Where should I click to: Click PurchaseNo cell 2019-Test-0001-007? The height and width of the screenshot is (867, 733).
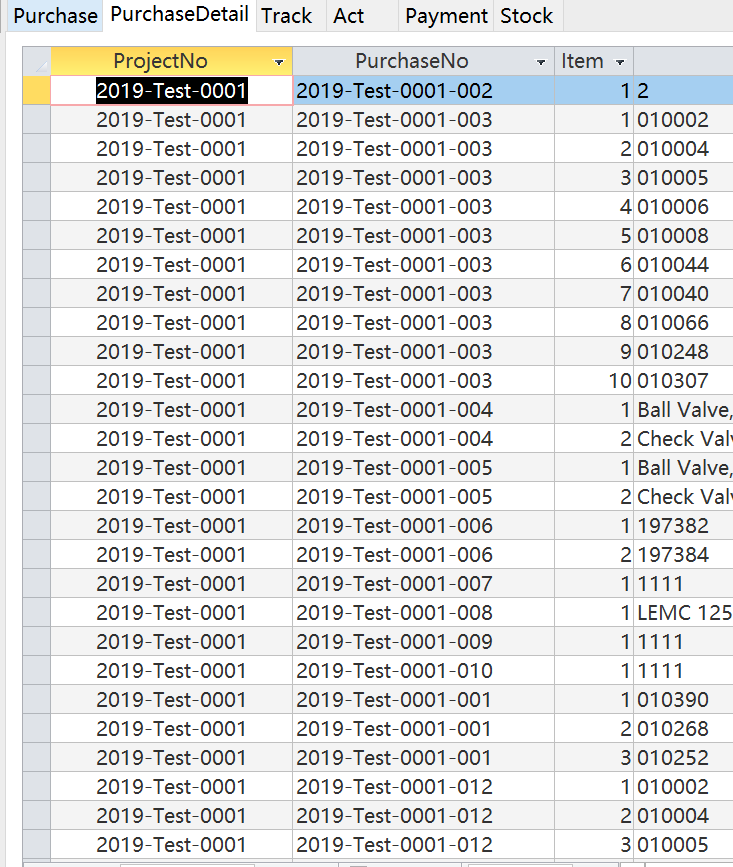pyautogui.click(x=423, y=583)
